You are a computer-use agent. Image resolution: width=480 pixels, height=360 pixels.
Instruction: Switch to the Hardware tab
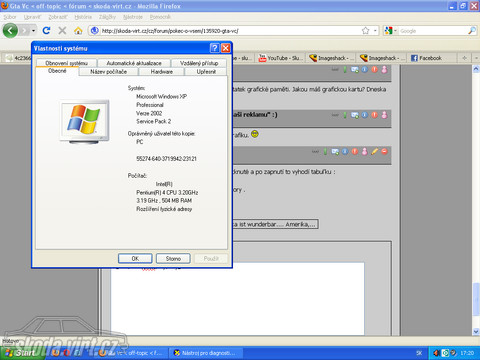tap(162, 72)
